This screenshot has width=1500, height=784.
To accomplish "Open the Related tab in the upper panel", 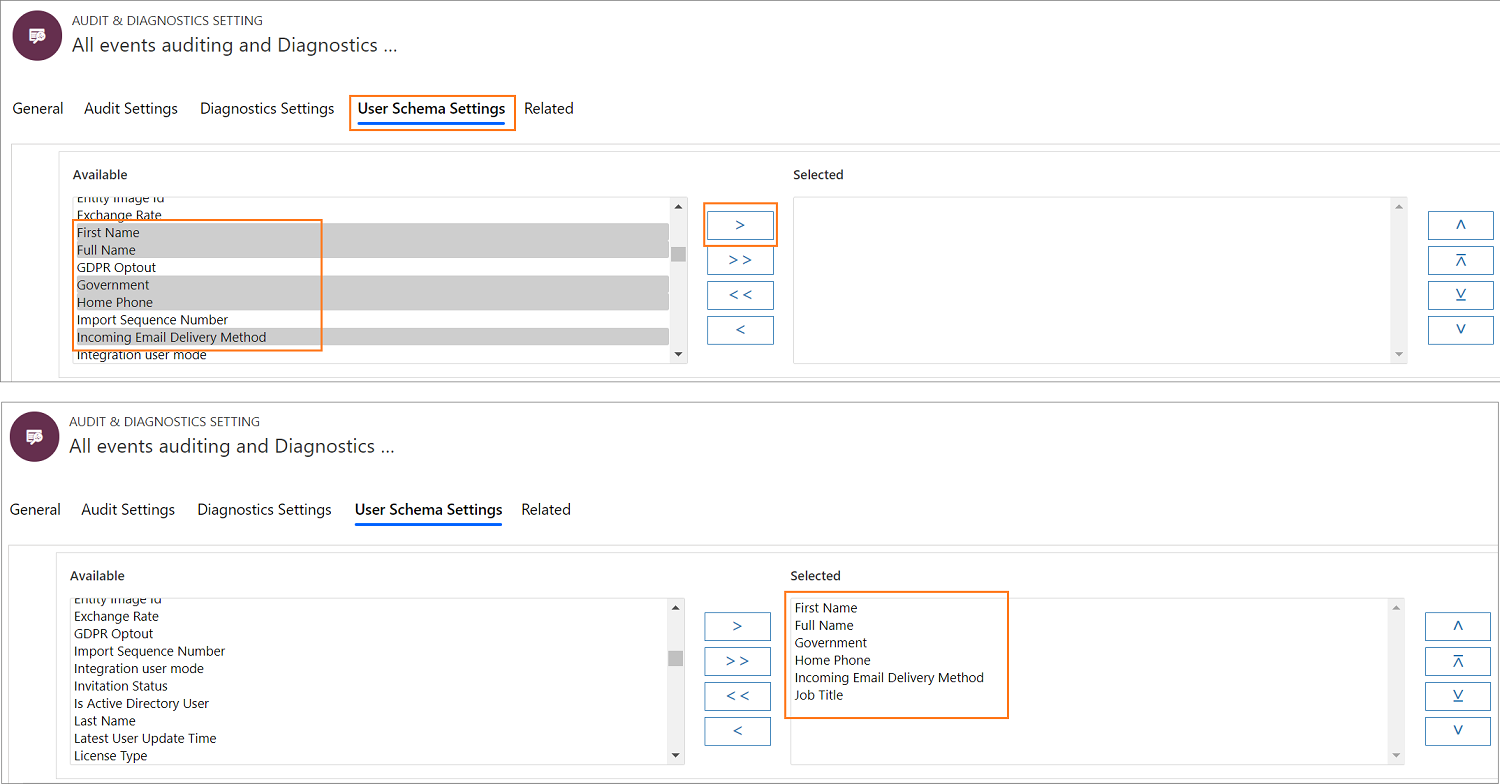I will (x=549, y=109).
